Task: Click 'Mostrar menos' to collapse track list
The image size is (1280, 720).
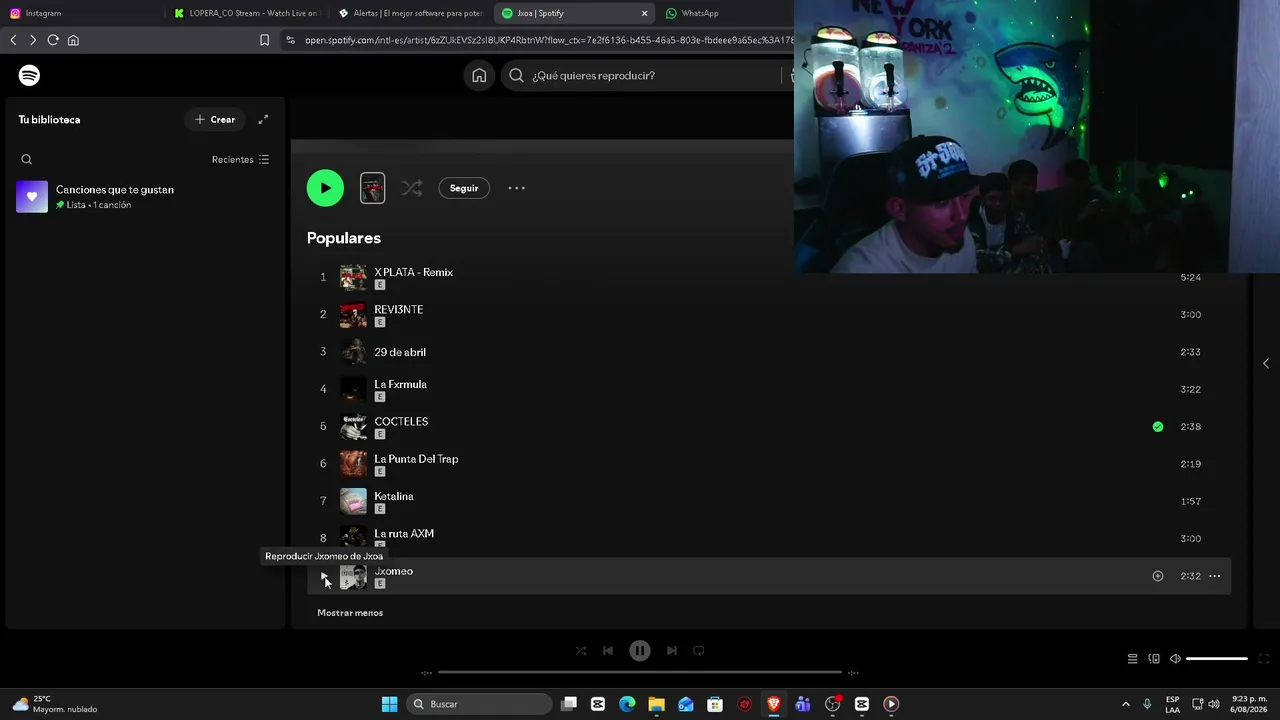Action: 350,613
